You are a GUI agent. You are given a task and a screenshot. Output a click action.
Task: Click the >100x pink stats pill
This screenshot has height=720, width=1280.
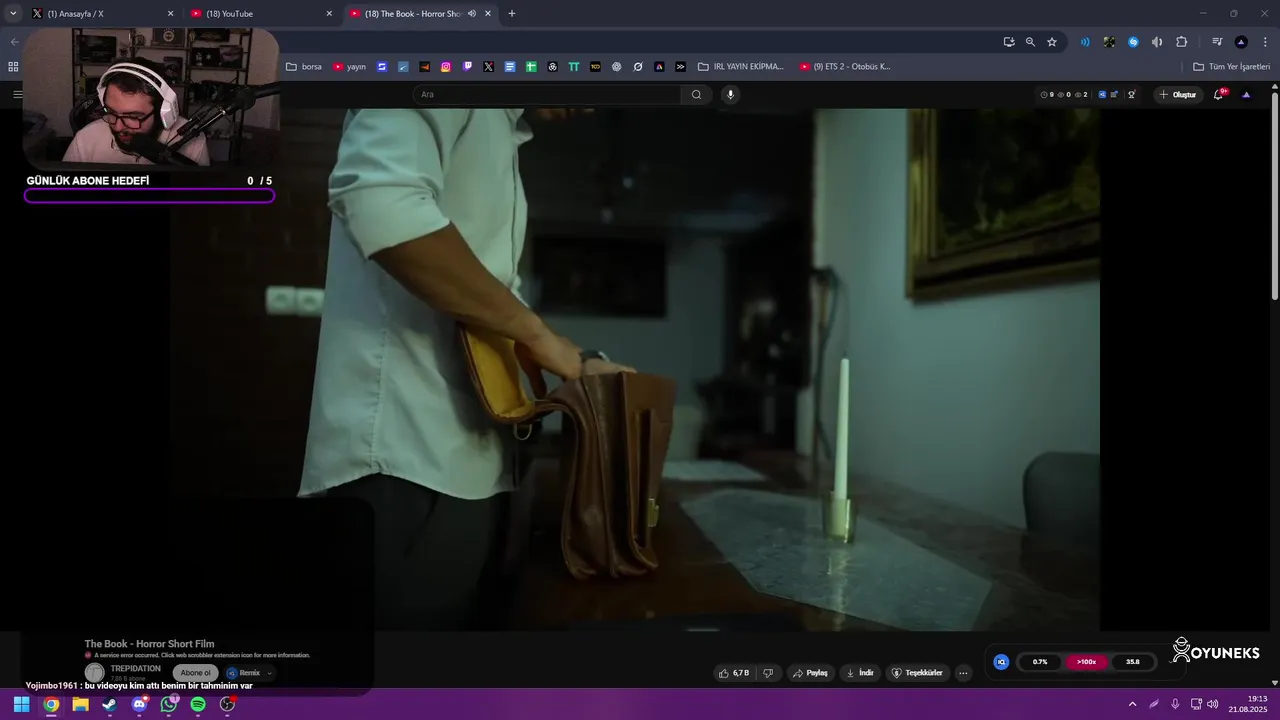pyautogui.click(x=1087, y=662)
